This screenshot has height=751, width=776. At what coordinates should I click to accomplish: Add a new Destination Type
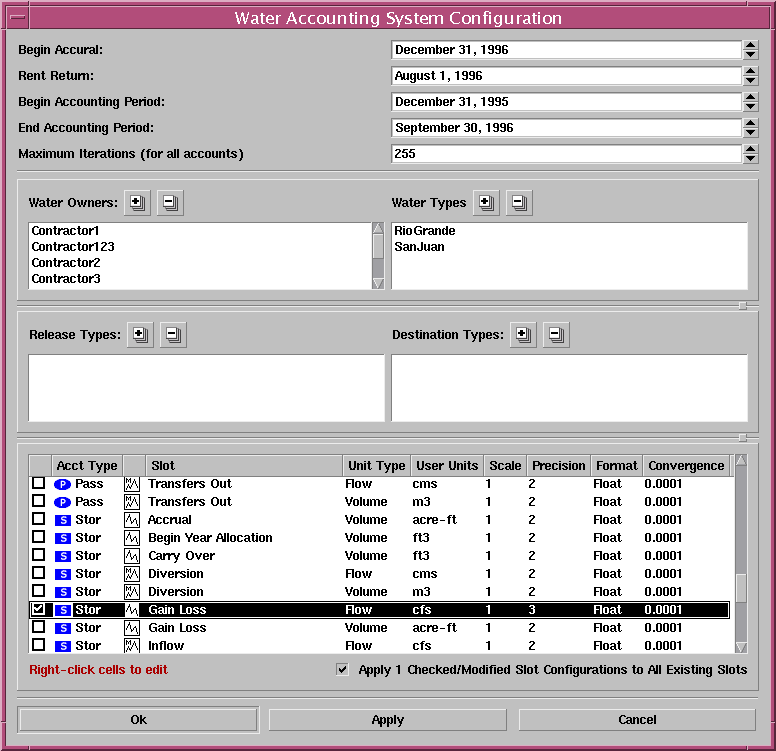[x=523, y=335]
